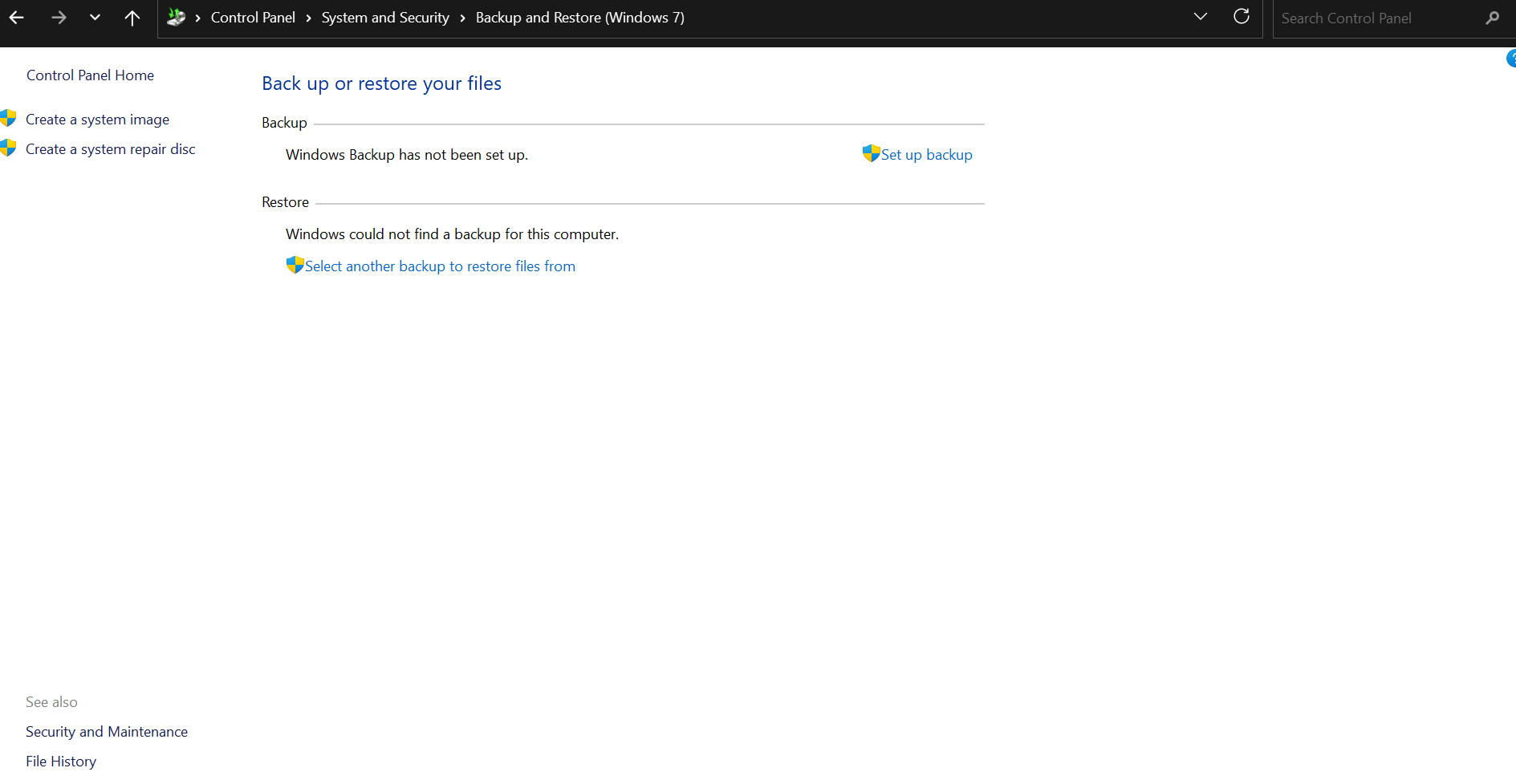The width and height of the screenshot is (1516, 784).
Task: Expand chevron after System and Security
Action: 462,18
